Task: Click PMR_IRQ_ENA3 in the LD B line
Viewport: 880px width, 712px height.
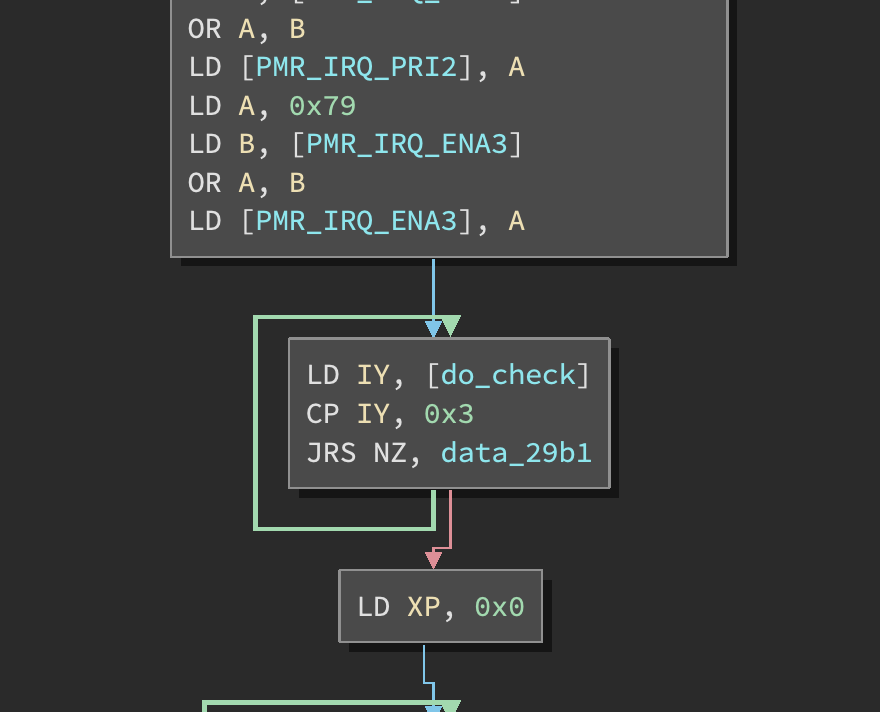Action: coord(407,144)
